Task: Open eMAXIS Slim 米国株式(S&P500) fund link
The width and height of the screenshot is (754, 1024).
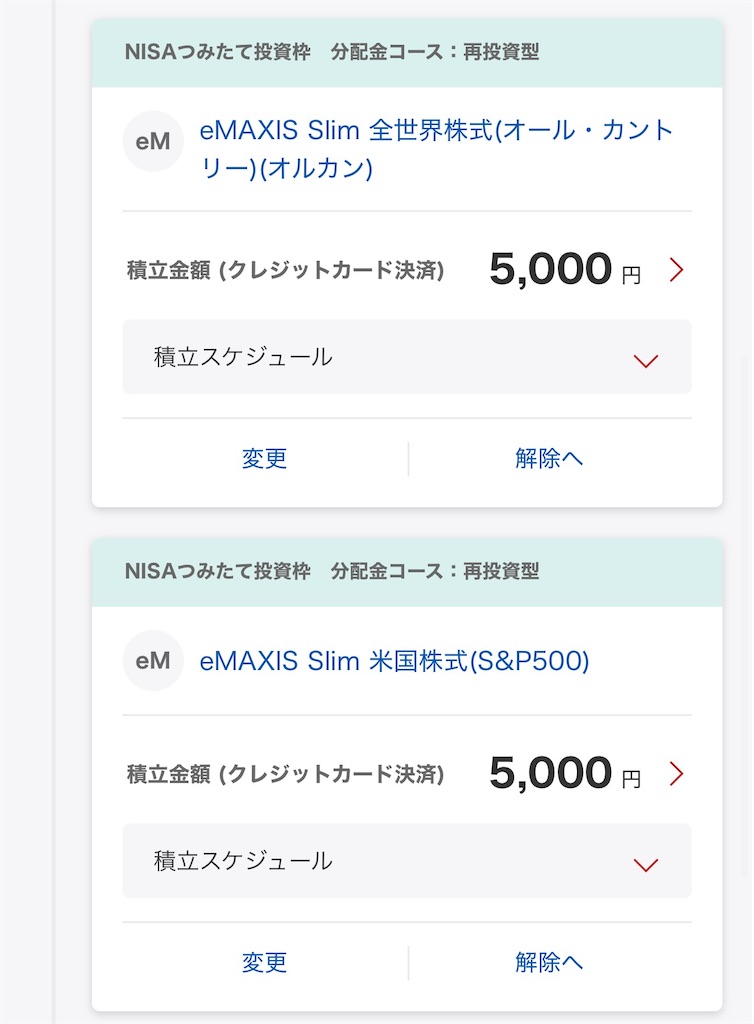Action: (x=394, y=661)
